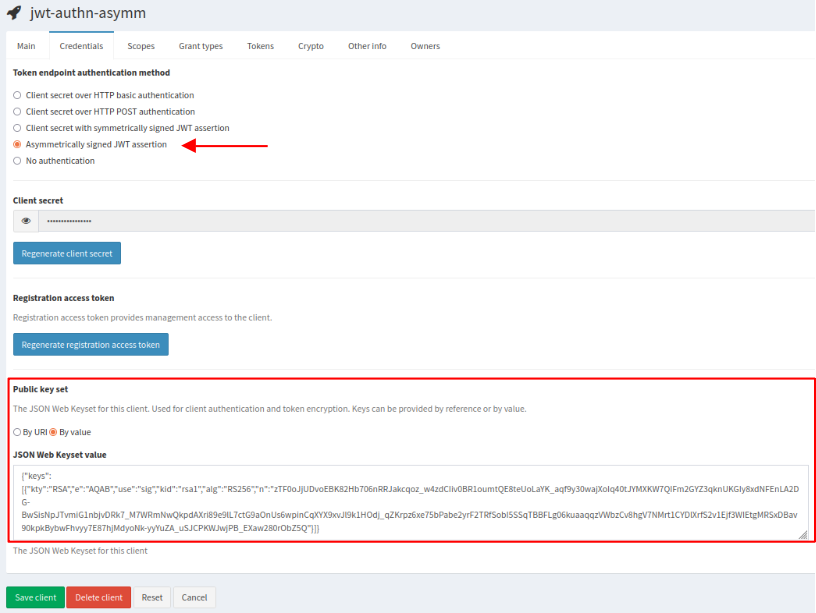Choose public key set By URI

17,432
